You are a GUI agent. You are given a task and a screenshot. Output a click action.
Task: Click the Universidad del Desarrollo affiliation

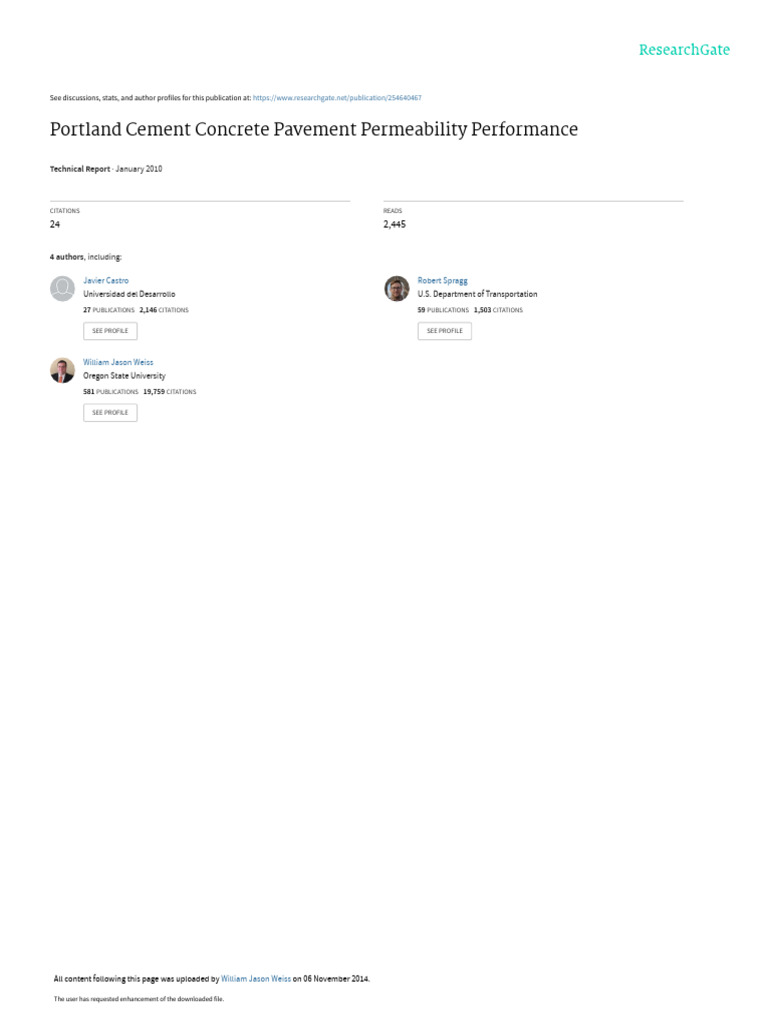129,294
